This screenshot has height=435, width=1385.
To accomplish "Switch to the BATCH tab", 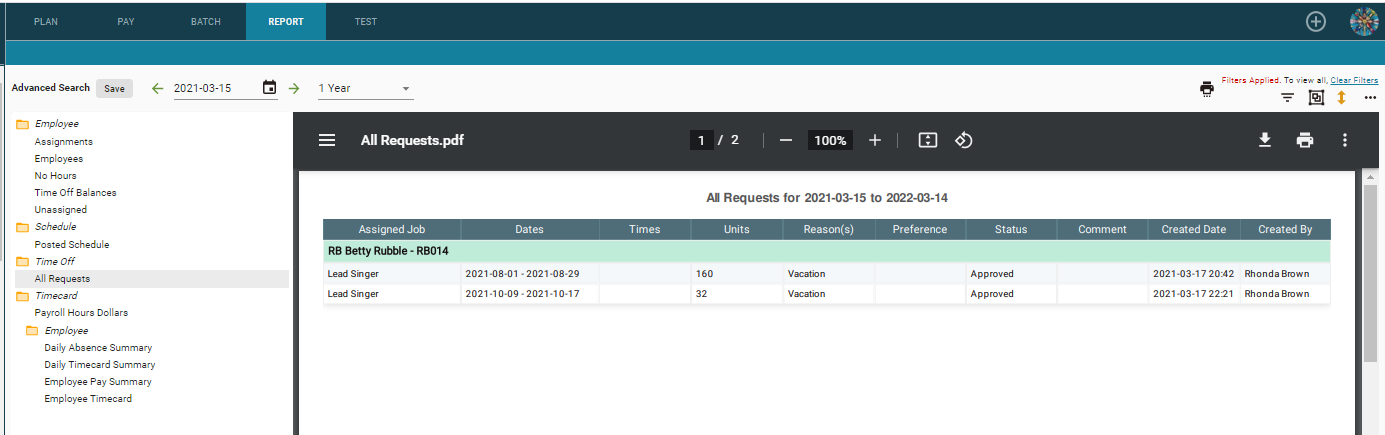I will click(206, 21).
